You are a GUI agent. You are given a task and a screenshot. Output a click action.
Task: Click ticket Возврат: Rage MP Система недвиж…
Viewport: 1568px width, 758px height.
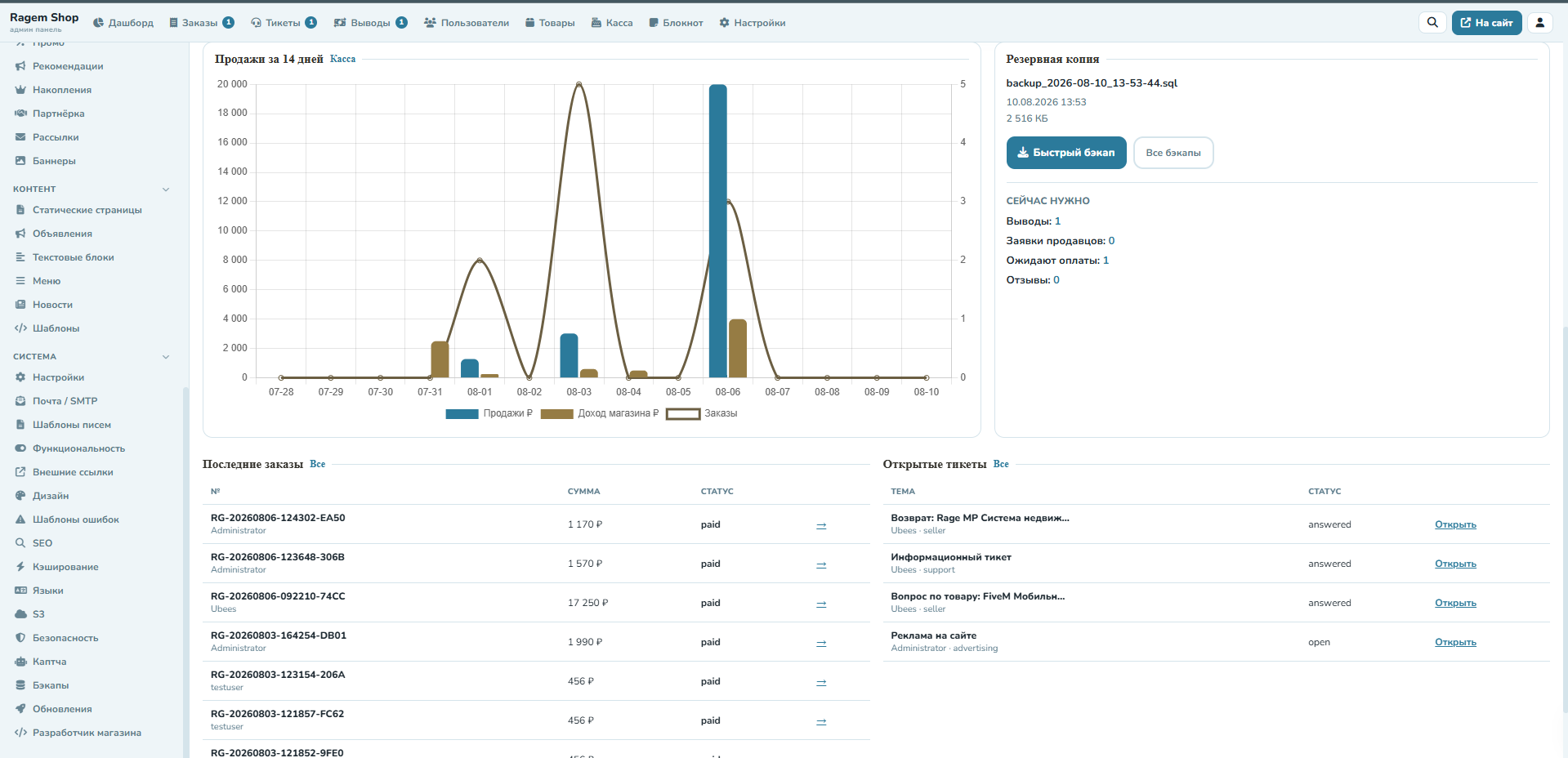click(980, 518)
